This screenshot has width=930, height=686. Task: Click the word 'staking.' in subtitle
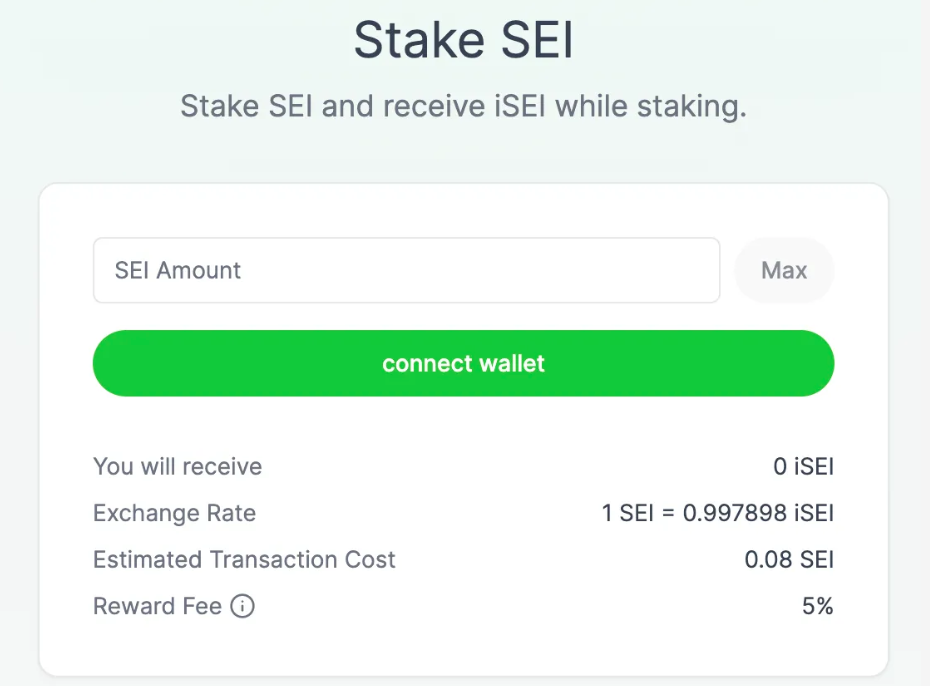pos(692,107)
